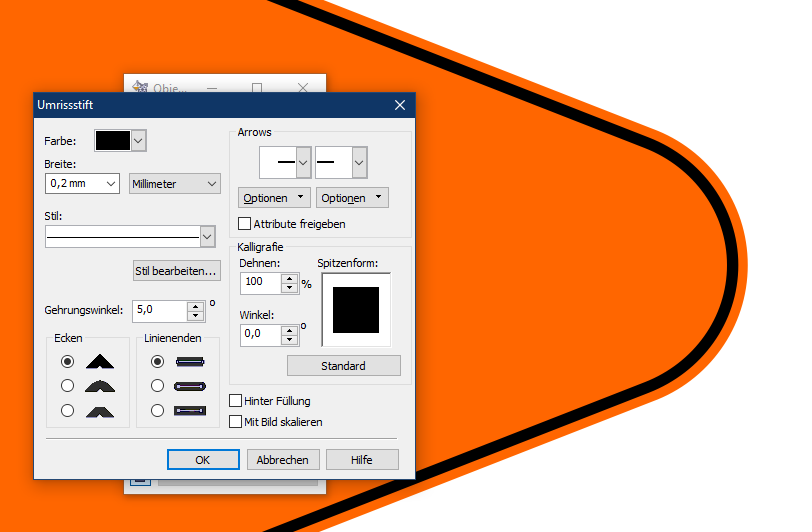This screenshot has height=532, width=812.
Task: Click the Winkel angle field
Action: (x=261, y=335)
